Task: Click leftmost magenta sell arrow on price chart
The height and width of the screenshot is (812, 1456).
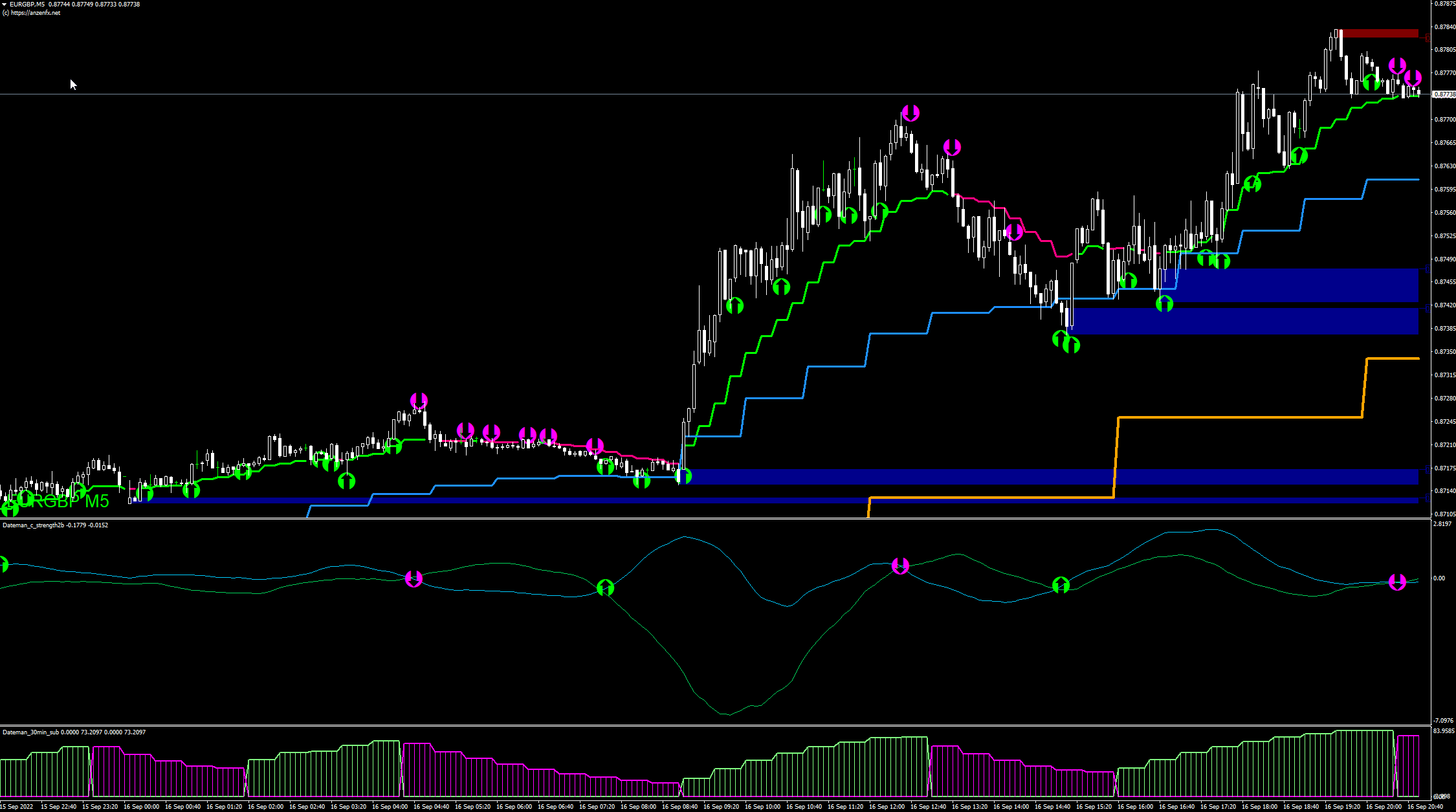Action: point(419,401)
